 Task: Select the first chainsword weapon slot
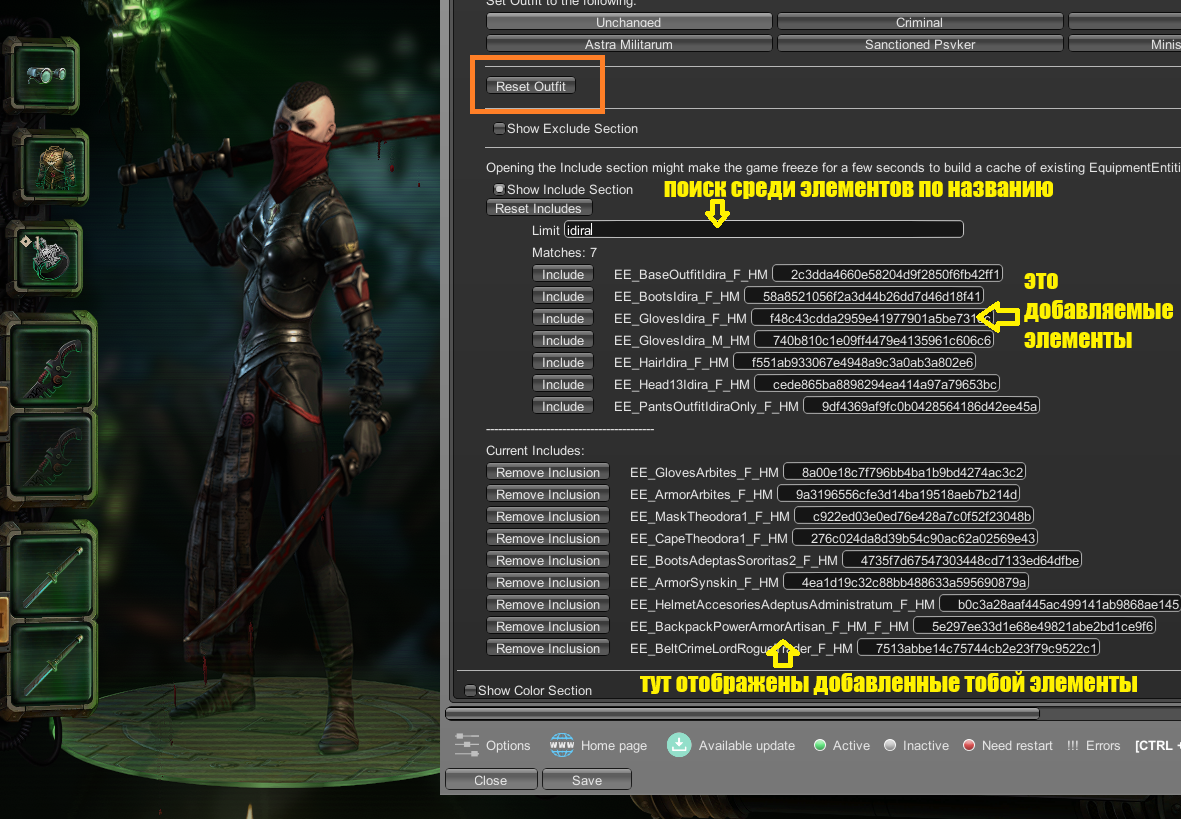click(x=52, y=366)
